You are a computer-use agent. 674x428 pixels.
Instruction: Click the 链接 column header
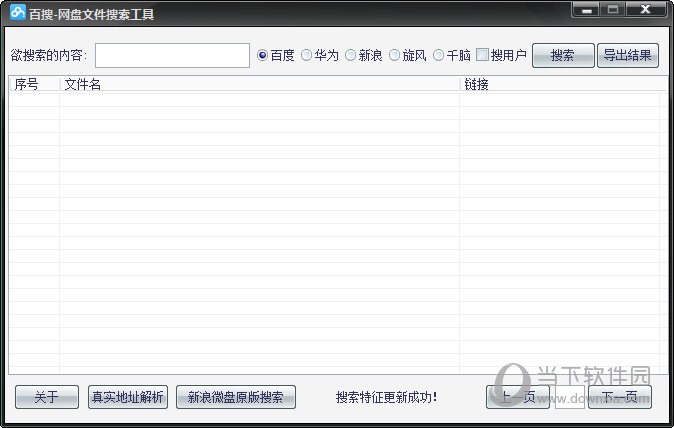(x=562, y=85)
